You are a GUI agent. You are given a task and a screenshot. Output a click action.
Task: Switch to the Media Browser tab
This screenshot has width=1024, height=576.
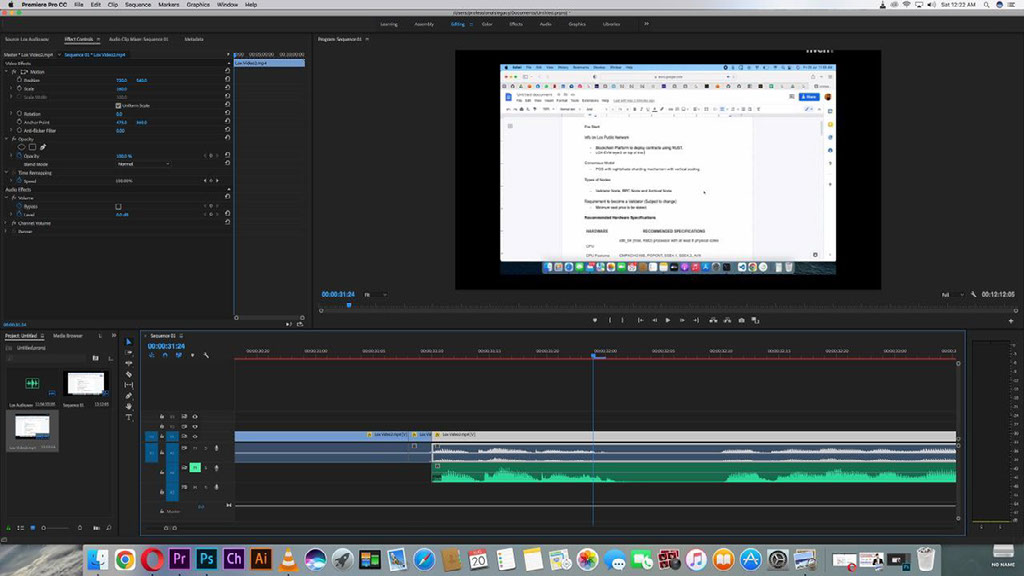pyautogui.click(x=68, y=336)
